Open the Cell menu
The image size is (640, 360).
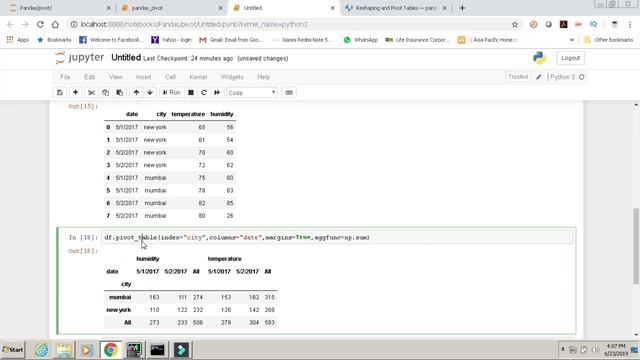tap(170, 77)
